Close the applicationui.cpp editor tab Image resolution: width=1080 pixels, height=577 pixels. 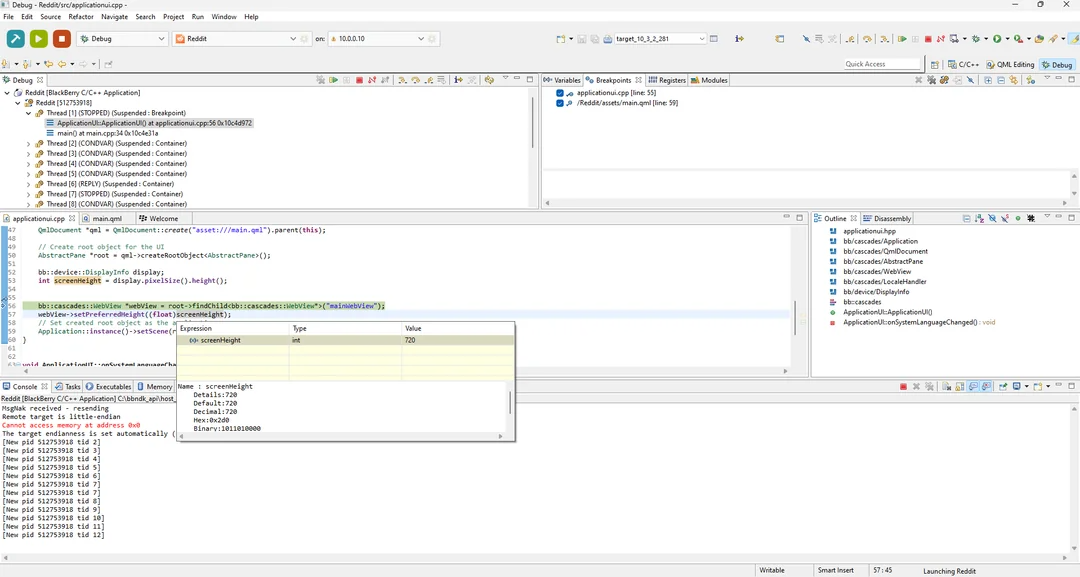tap(72, 218)
